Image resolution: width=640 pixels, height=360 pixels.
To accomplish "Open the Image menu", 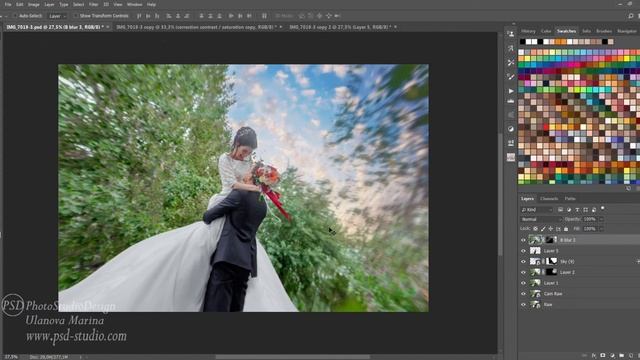I will pos(33,4).
